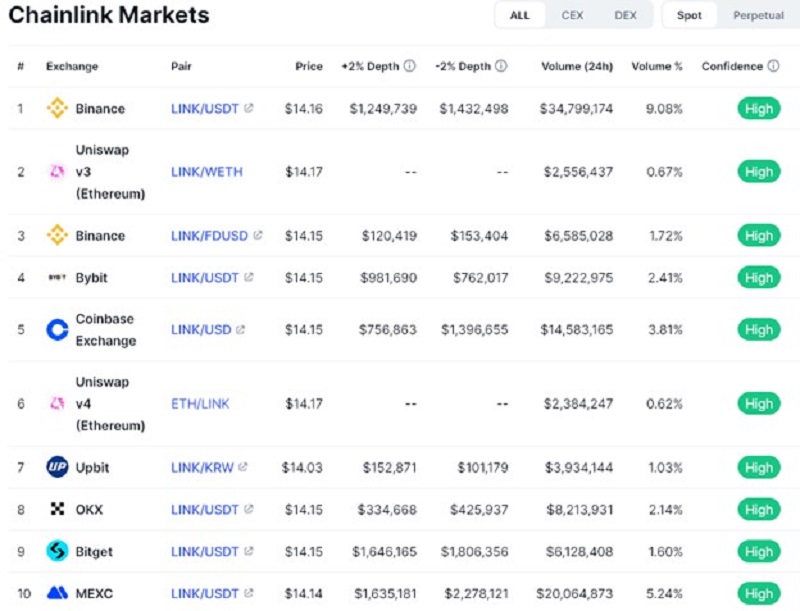Viewport: 800px width, 611px height.
Task: Click the Coinbase Exchange name
Action: [106, 329]
